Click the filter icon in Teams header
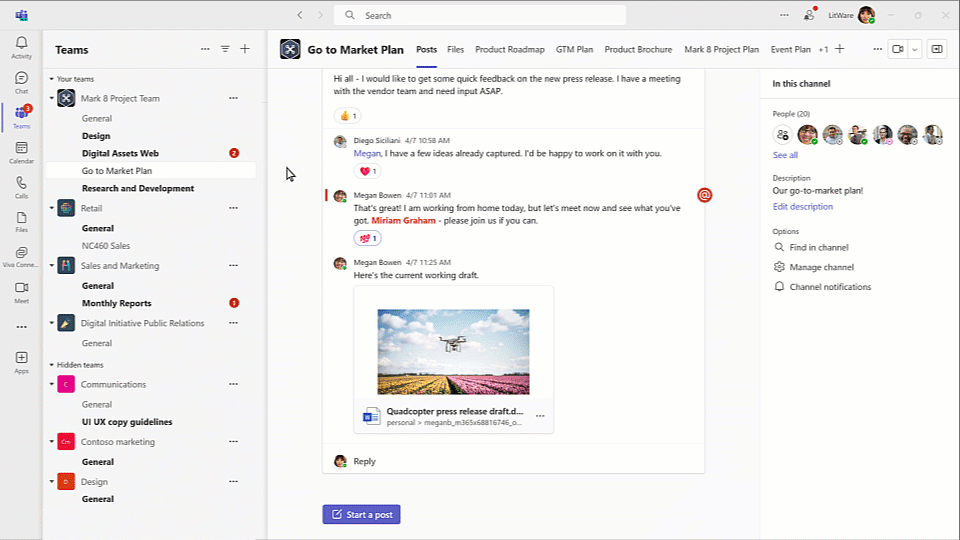The height and width of the screenshot is (540, 960). [x=225, y=49]
